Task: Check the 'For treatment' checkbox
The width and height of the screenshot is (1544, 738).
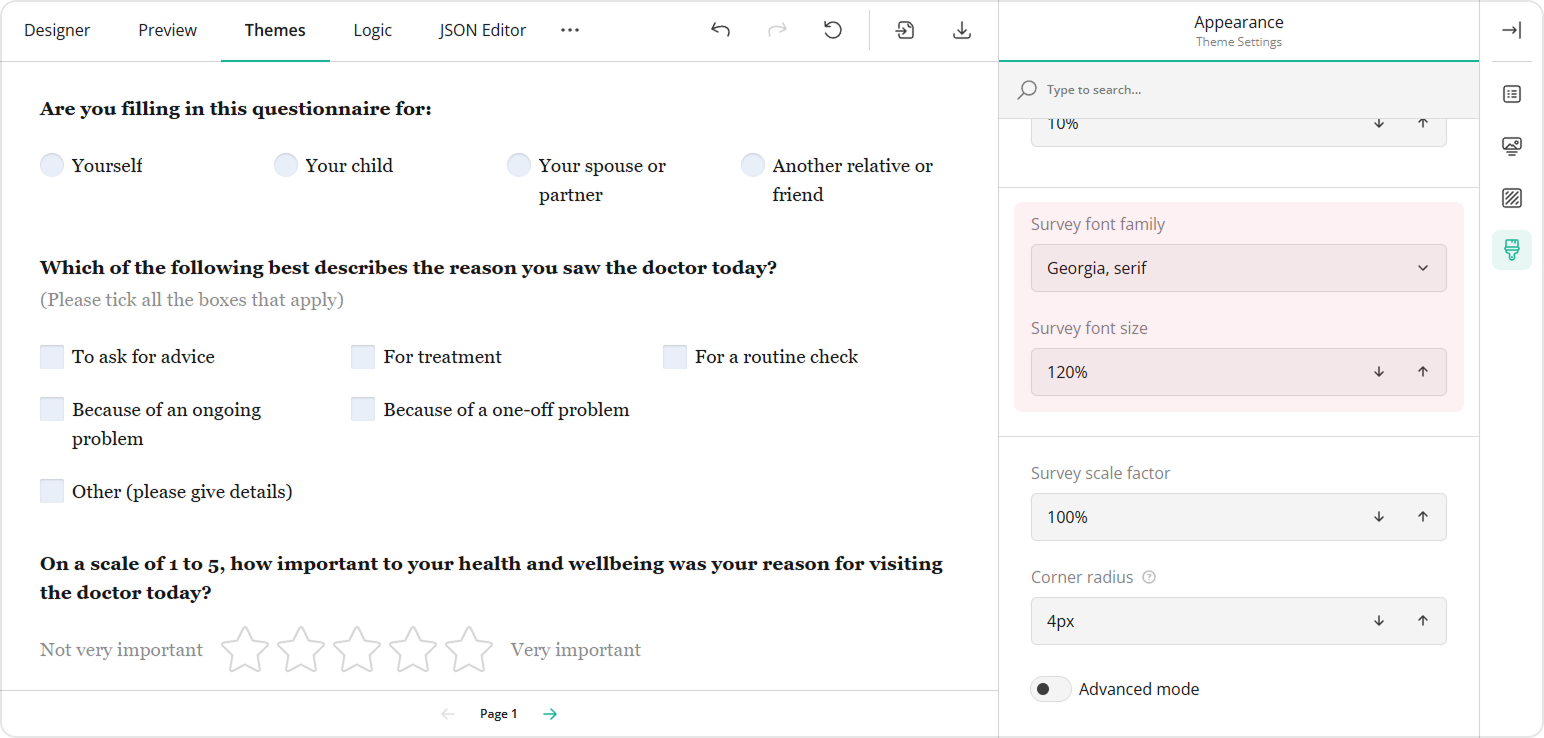Action: click(362, 356)
